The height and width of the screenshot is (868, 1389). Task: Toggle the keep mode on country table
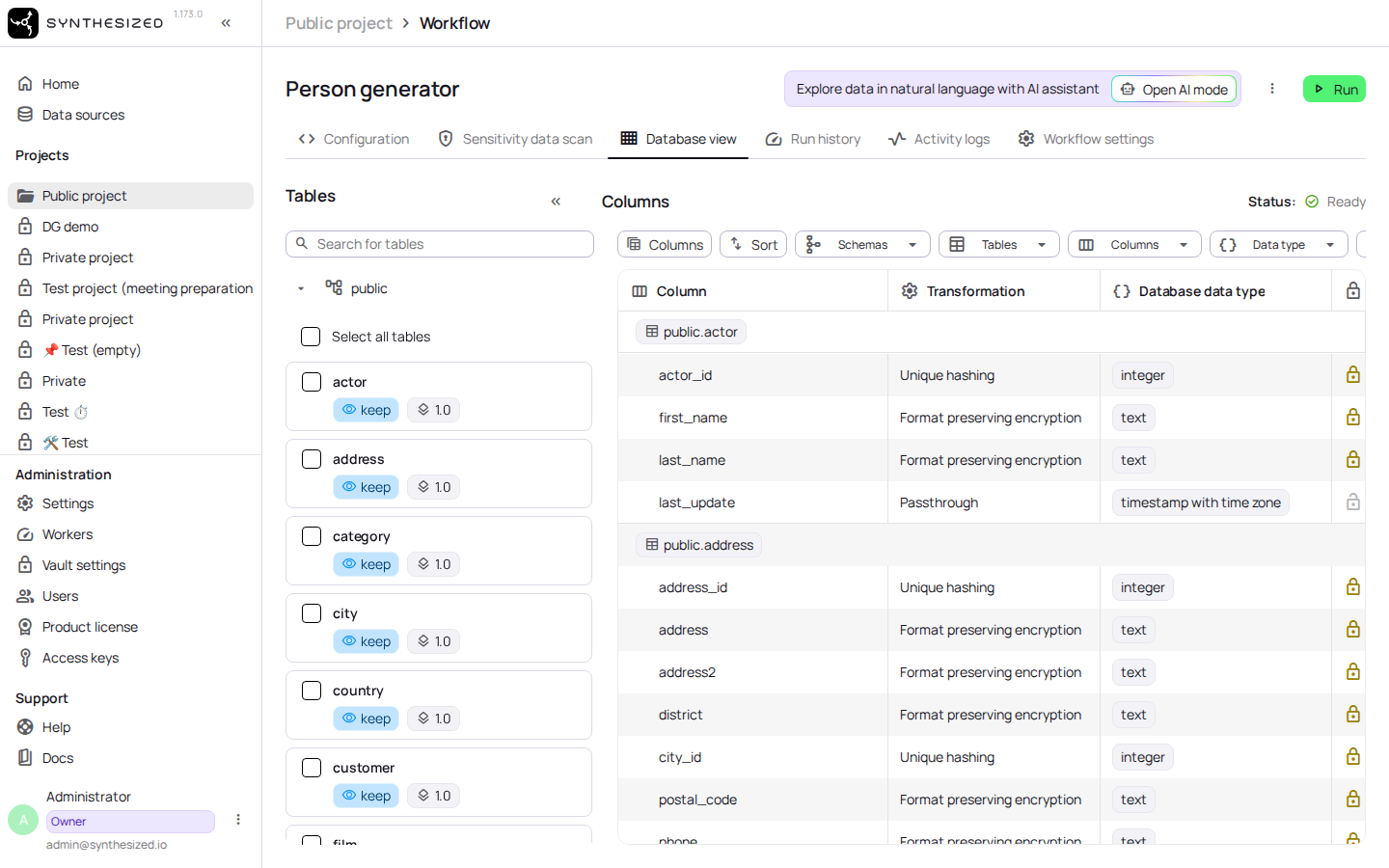point(366,719)
